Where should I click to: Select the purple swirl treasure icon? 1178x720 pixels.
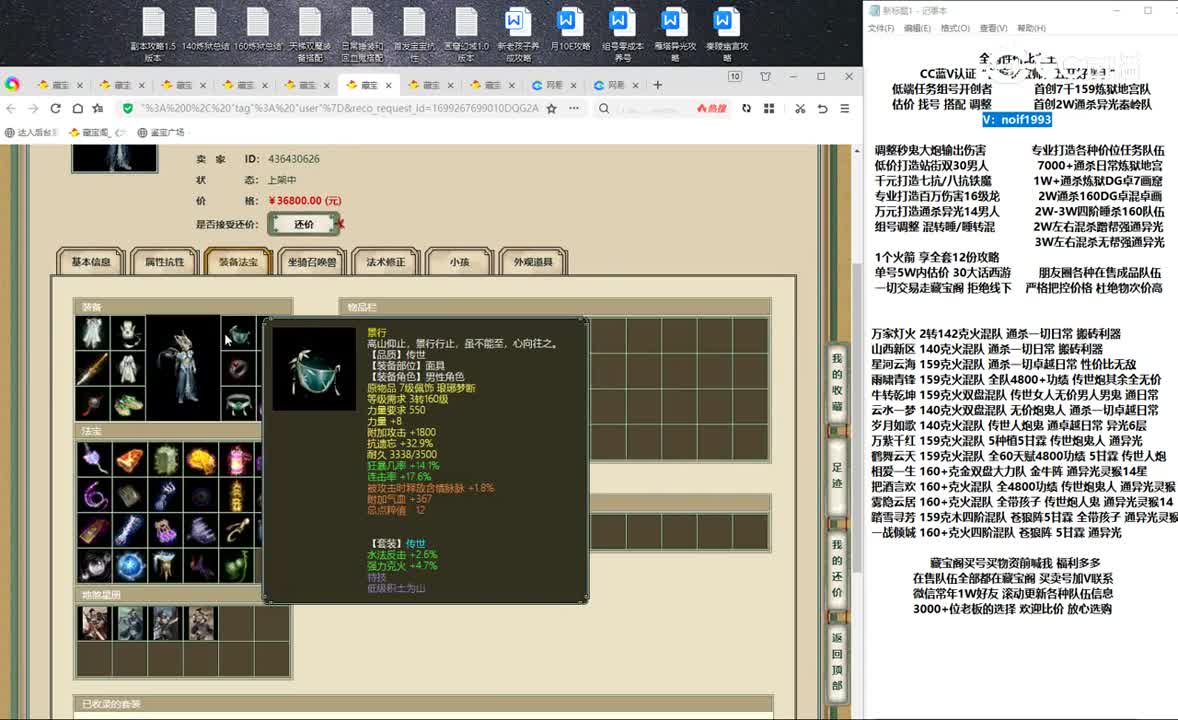[x=94, y=495]
